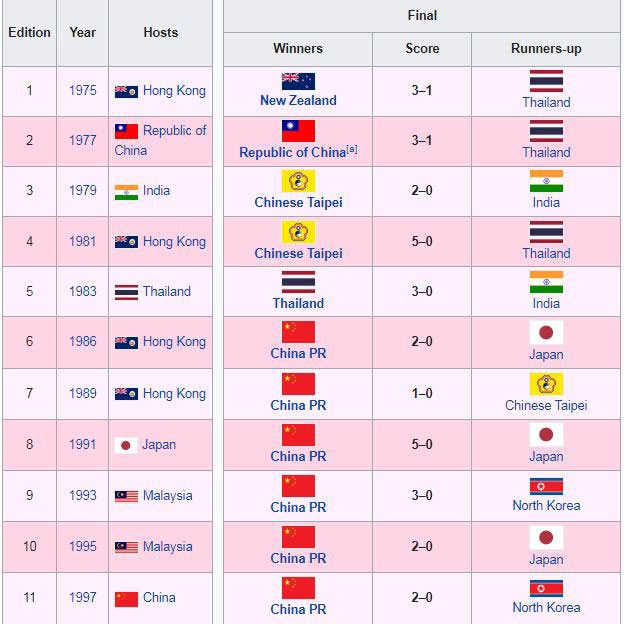The width and height of the screenshot is (624, 624).
Task: Click the Thailand flag in the 1977 runners-up cell
Action: click(546, 131)
